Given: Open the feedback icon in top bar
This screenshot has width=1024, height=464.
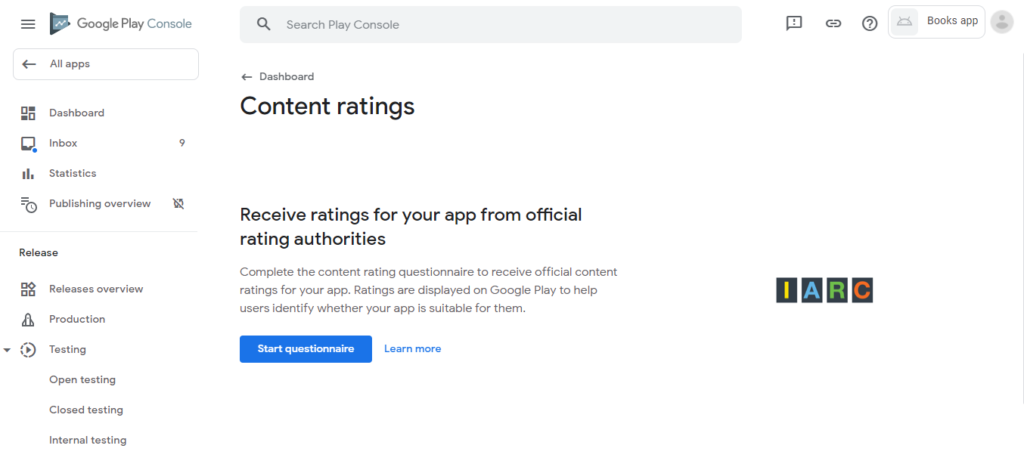Looking at the screenshot, I should click(793, 24).
